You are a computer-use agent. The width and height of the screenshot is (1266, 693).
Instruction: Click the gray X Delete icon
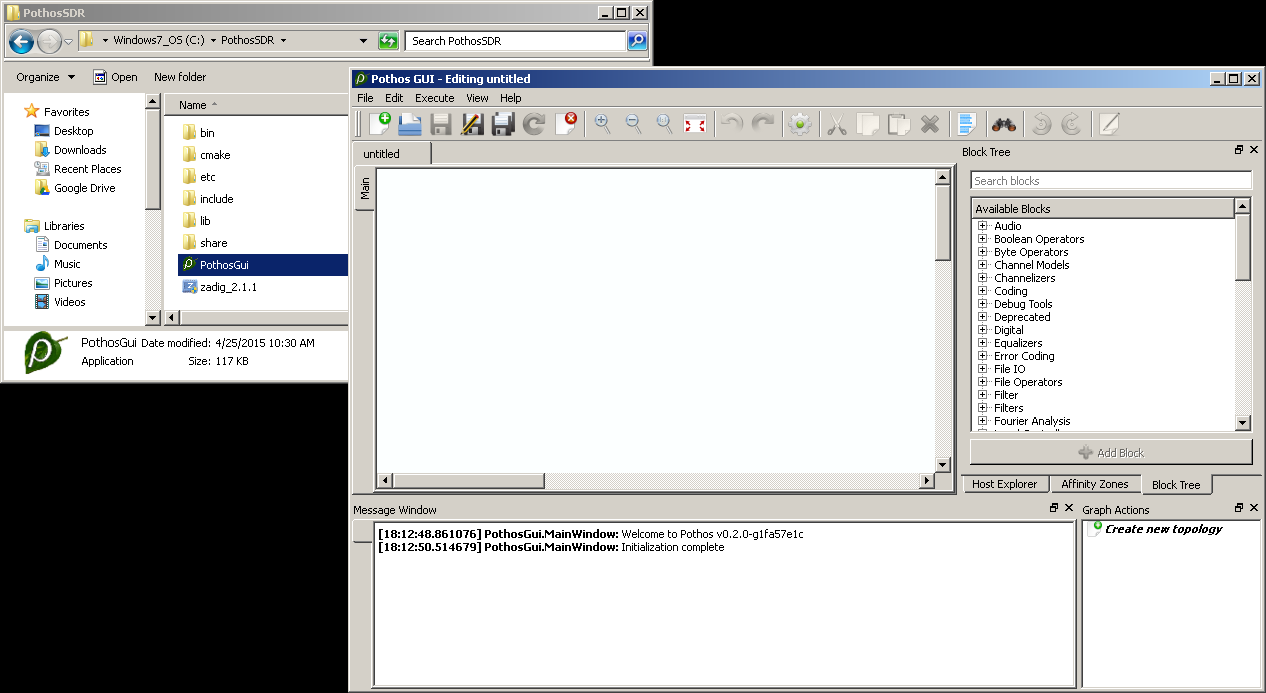pos(930,124)
